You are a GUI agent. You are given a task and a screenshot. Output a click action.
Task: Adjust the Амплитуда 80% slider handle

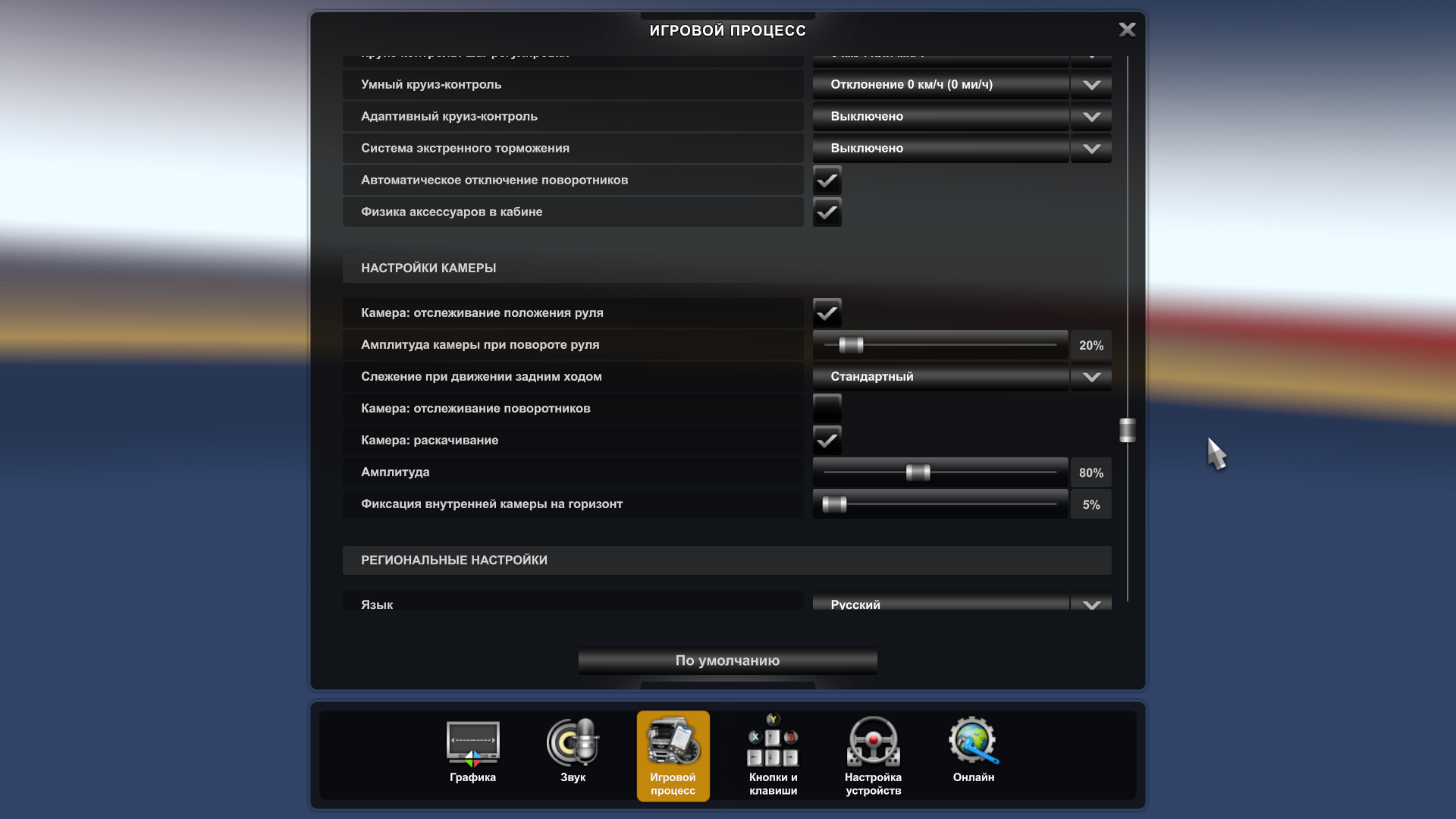(x=918, y=472)
